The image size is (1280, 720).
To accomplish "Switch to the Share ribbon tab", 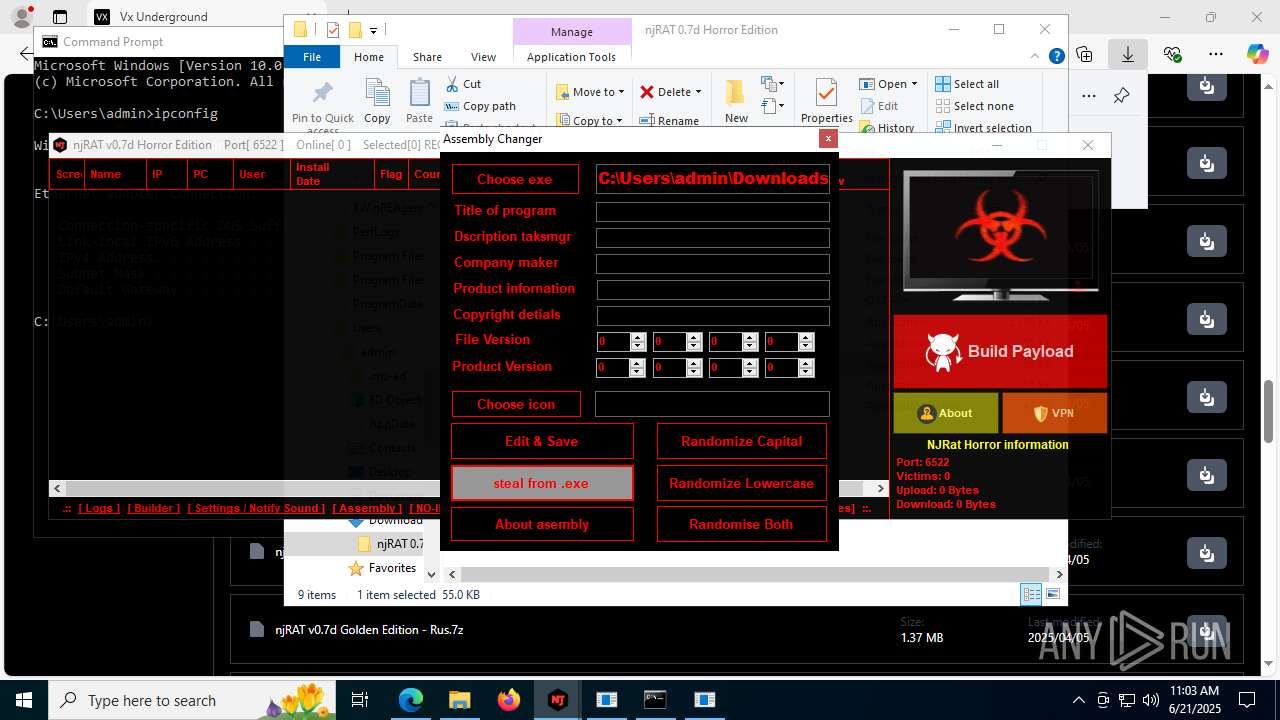I will [427, 57].
